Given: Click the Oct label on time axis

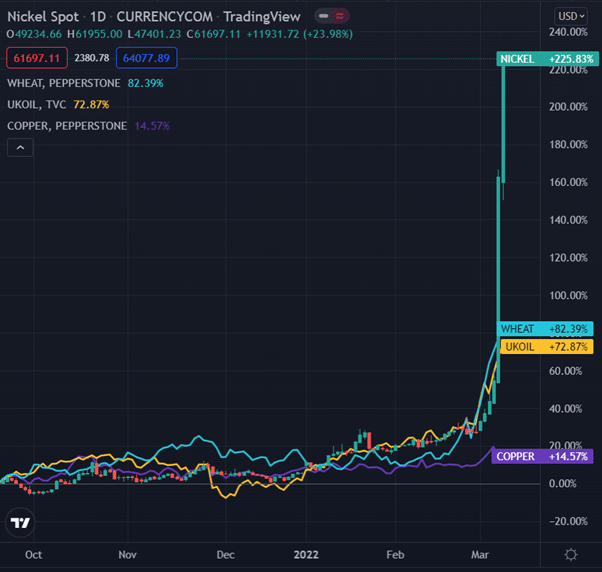Looking at the screenshot, I should point(33,555).
